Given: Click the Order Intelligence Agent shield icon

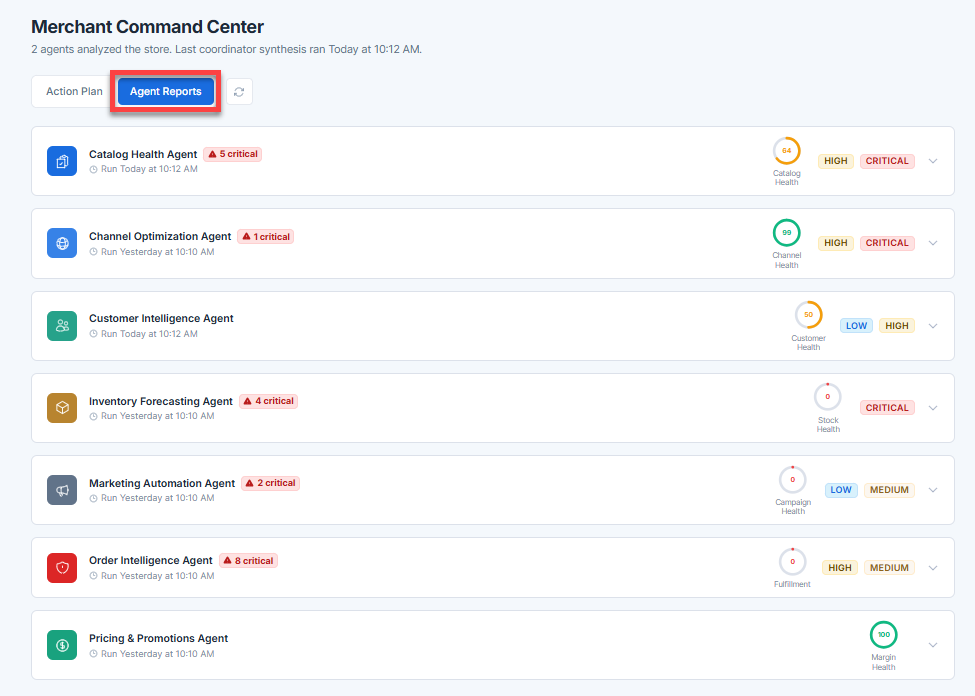Looking at the screenshot, I should tap(62, 568).
